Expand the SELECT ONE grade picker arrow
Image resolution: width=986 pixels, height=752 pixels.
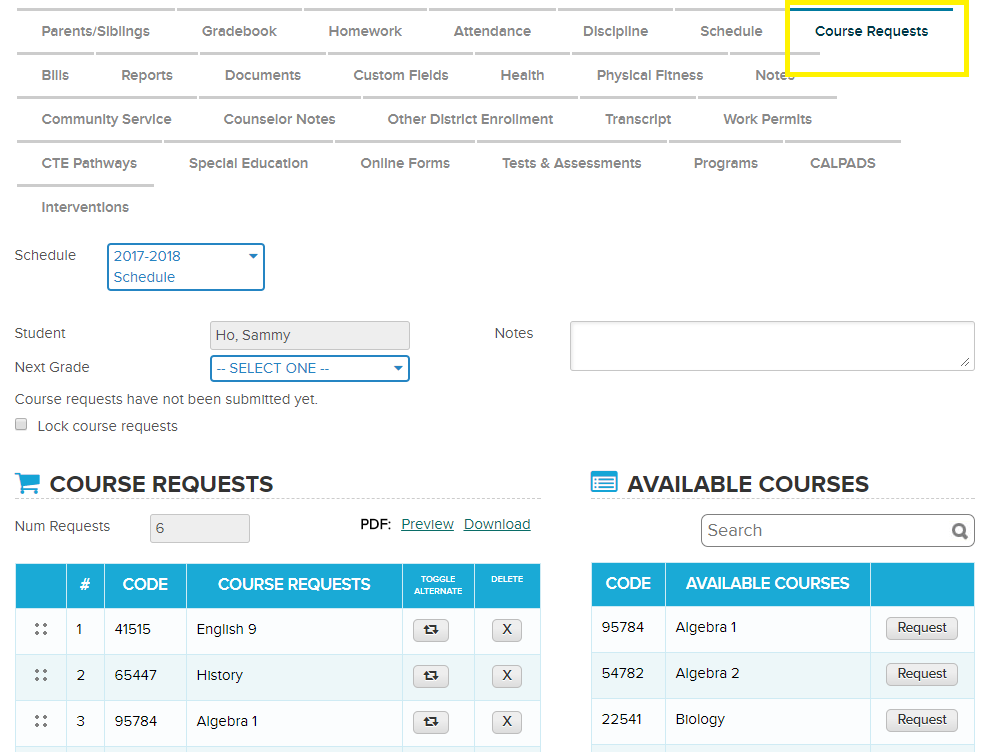398,368
